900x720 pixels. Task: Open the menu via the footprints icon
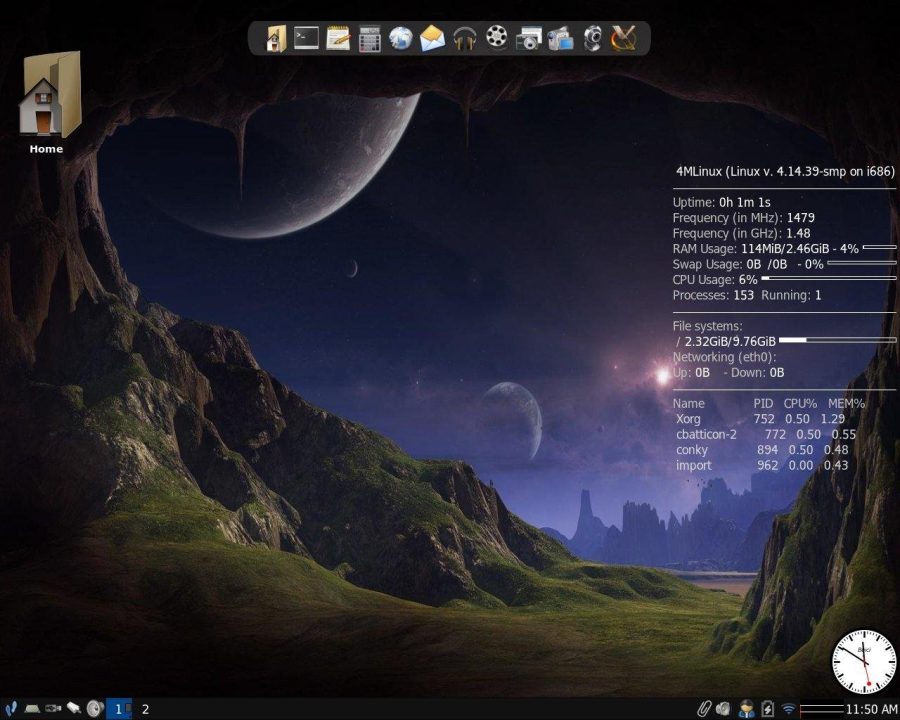tap(12, 708)
